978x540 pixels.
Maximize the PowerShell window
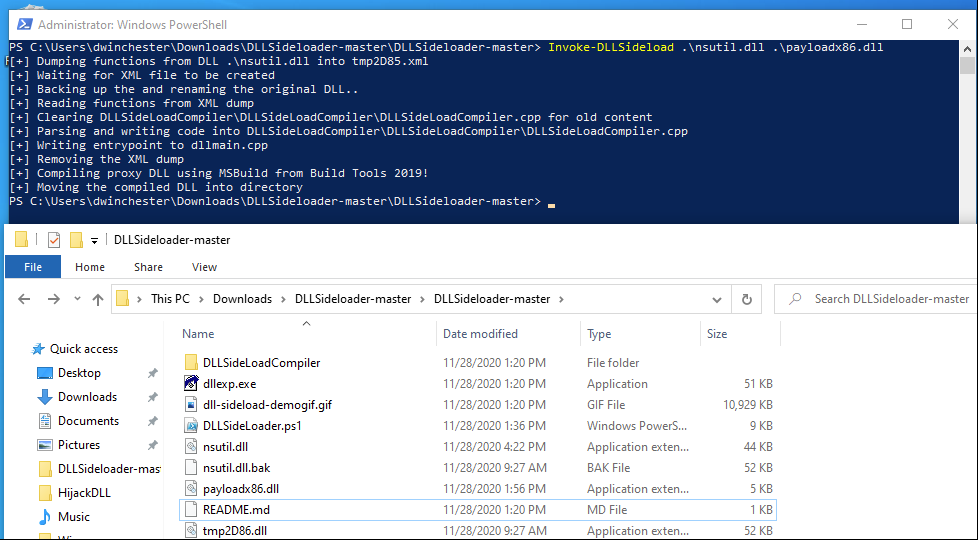(907, 24)
